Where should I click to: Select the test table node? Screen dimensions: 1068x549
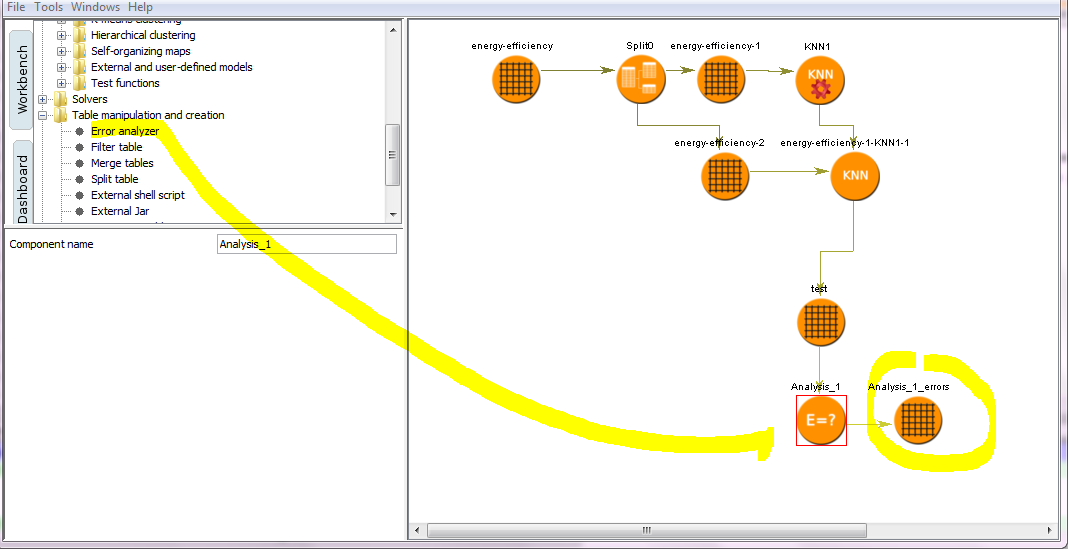[821, 323]
